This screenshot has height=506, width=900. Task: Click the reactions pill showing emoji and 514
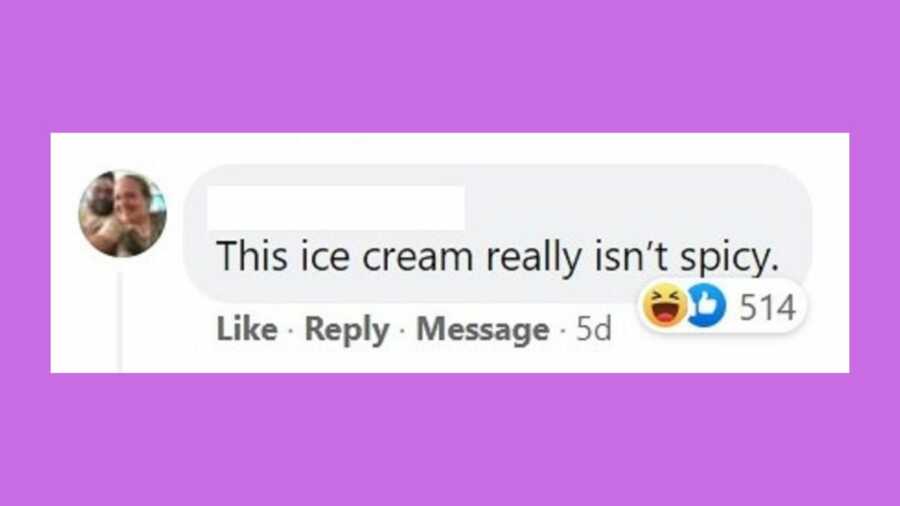coord(722,306)
